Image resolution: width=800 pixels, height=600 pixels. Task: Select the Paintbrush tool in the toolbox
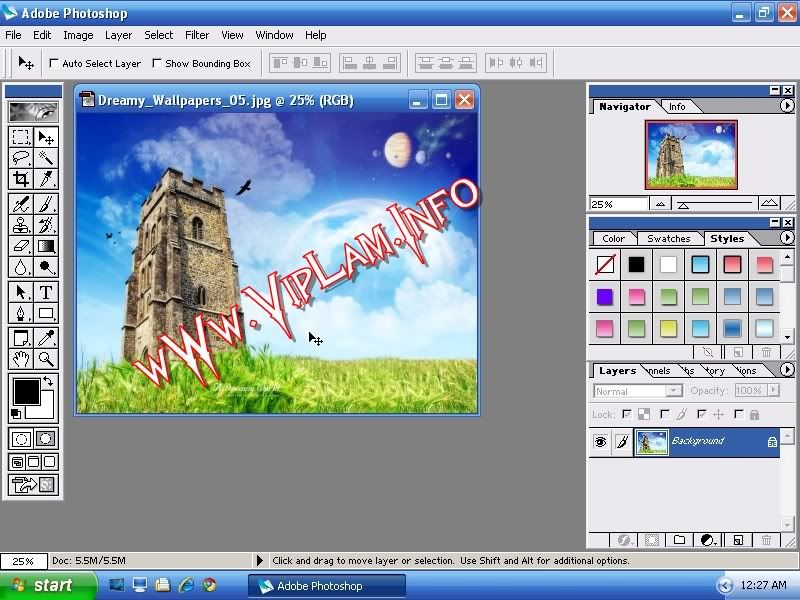pyautogui.click(x=46, y=204)
